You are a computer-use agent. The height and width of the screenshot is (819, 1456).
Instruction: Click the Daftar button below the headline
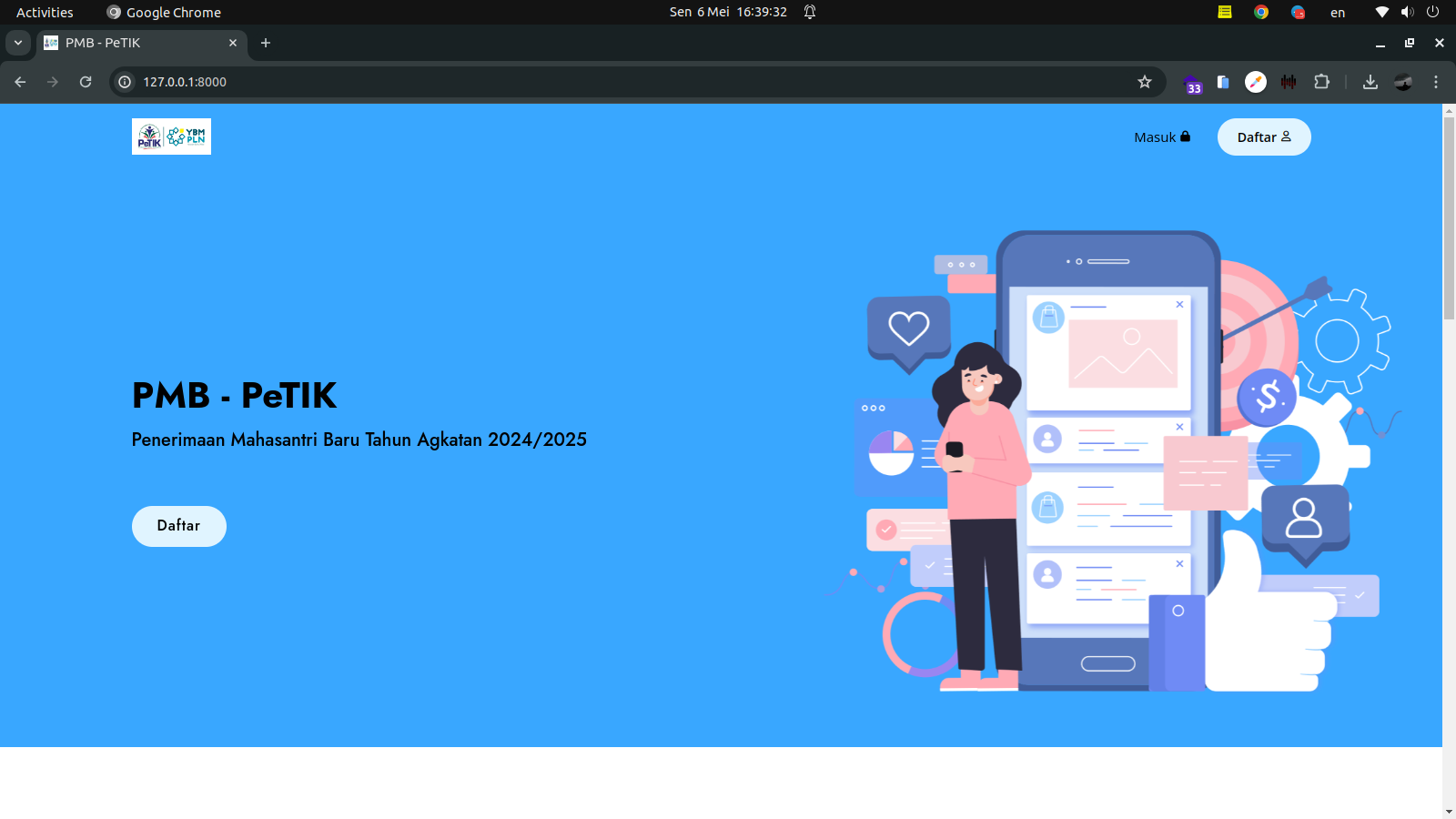point(178,526)
